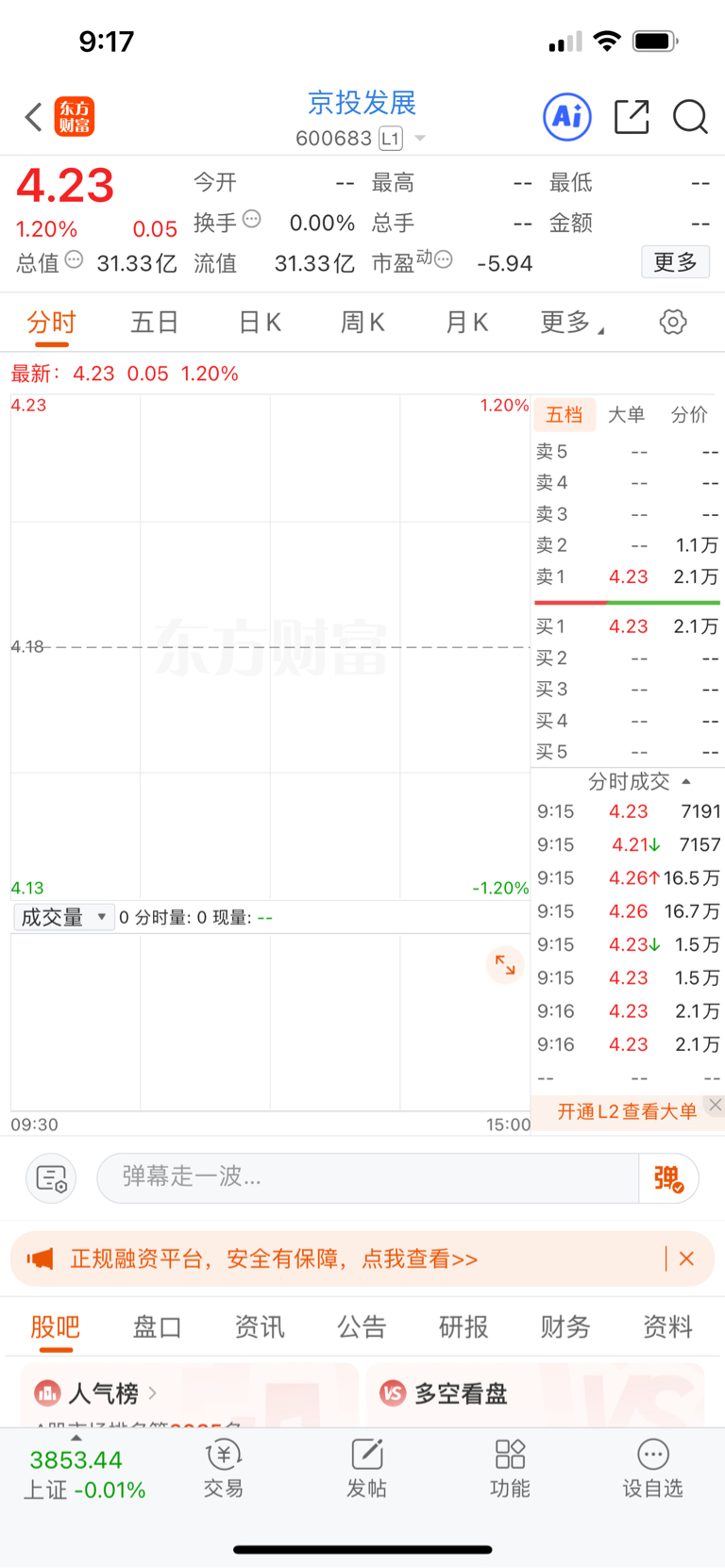Screen dimensions: 725x1568
Task: Tap the 卖2 row with 1.1万
Action: [627, 545]
